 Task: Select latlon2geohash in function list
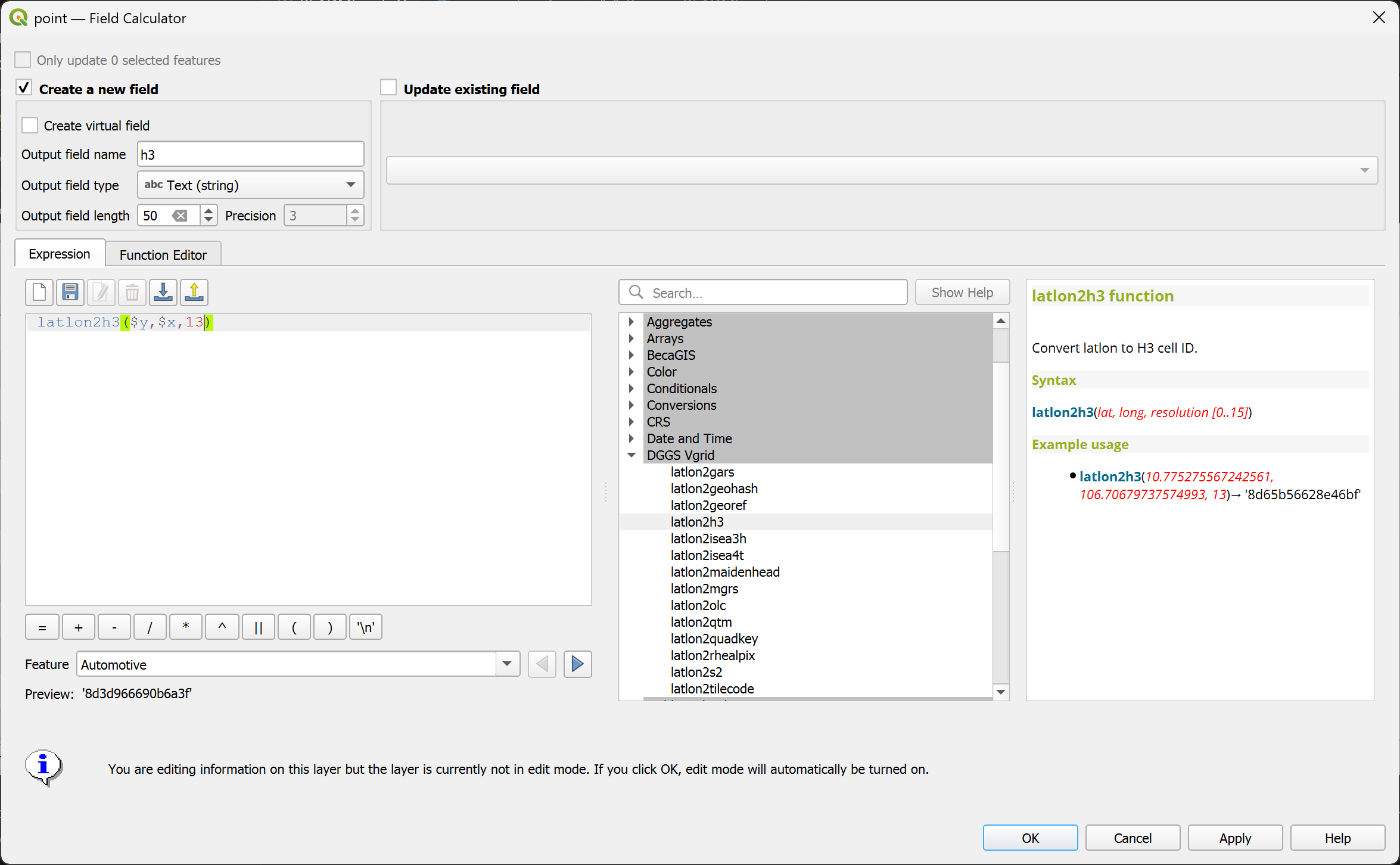[x=714, y=488]
